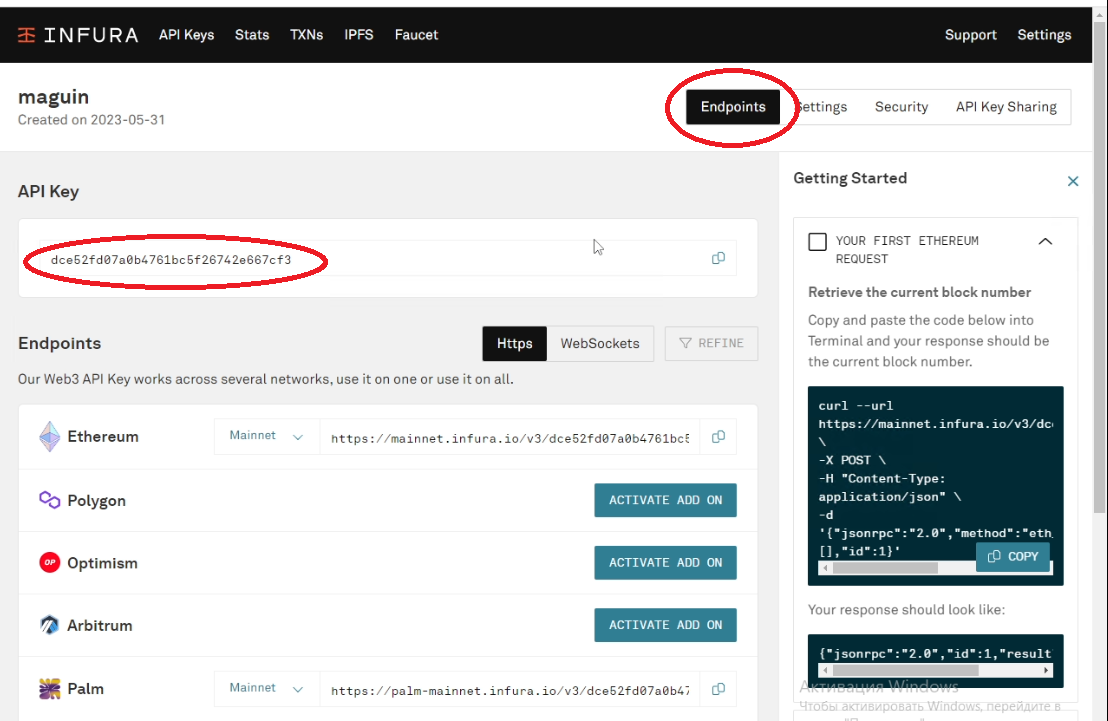Activate the Polygon add-on

[x=665, y=499]
